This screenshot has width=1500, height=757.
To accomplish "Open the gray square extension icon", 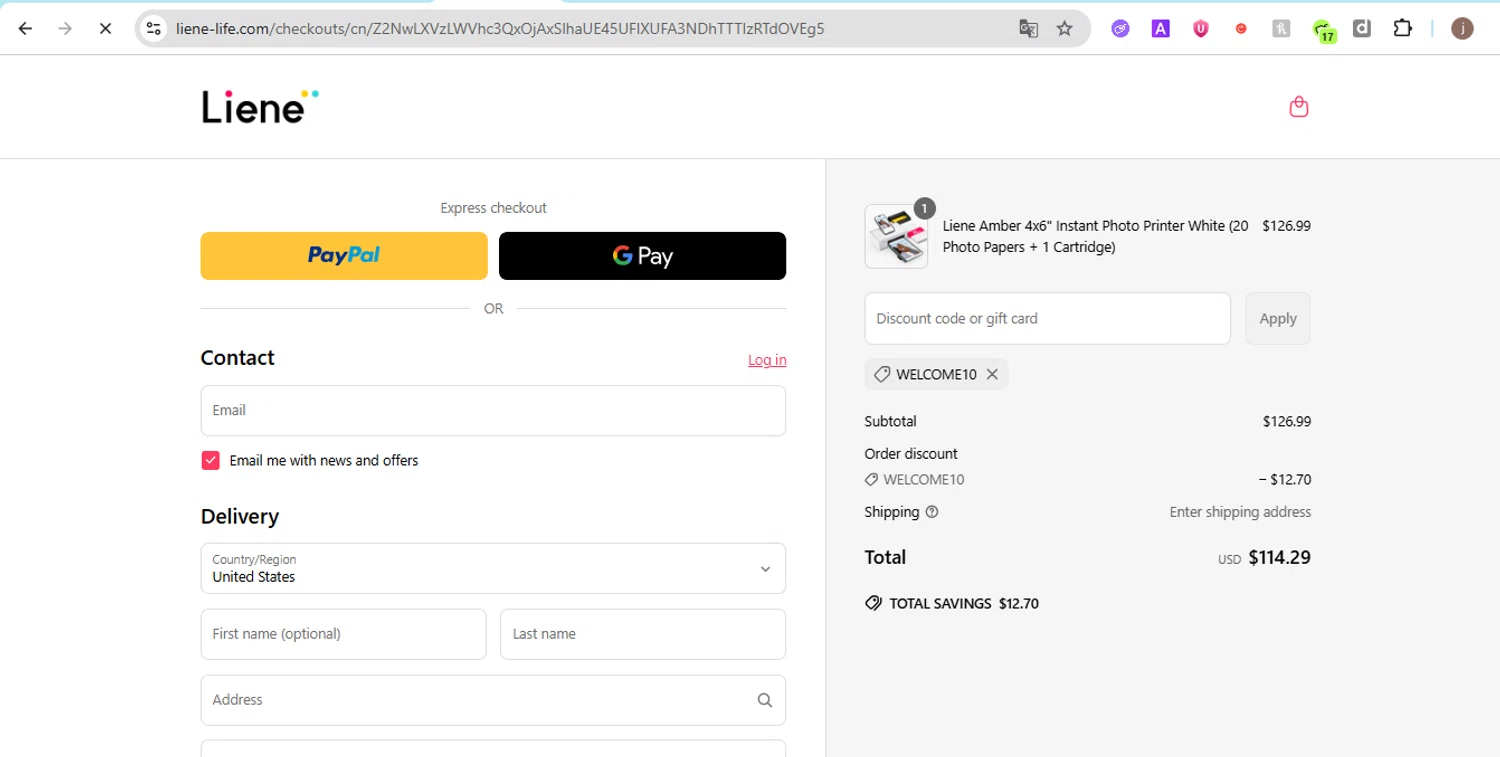I will click(1281, 29).
